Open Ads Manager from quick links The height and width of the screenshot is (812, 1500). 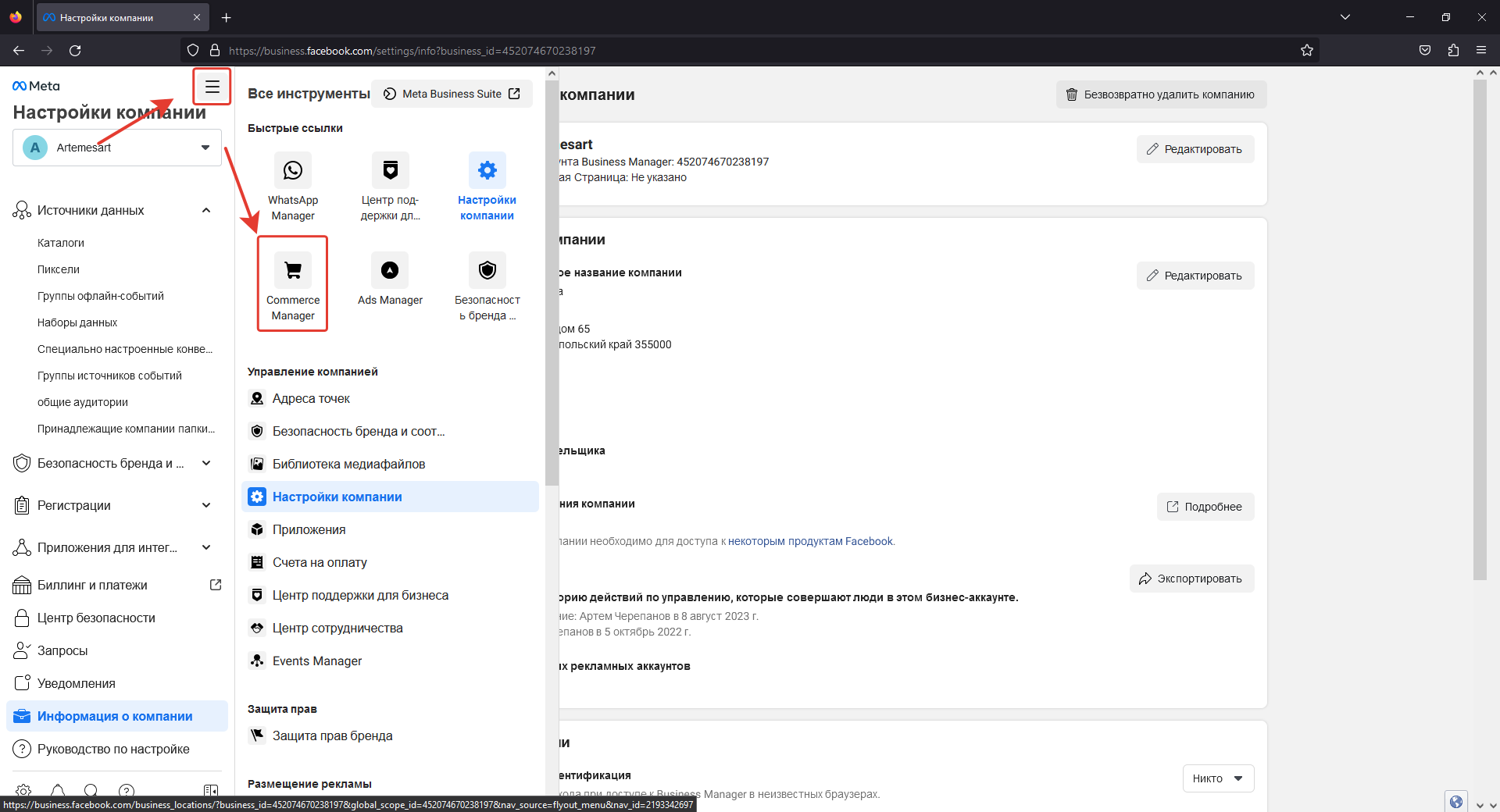(x=390, y=280)
